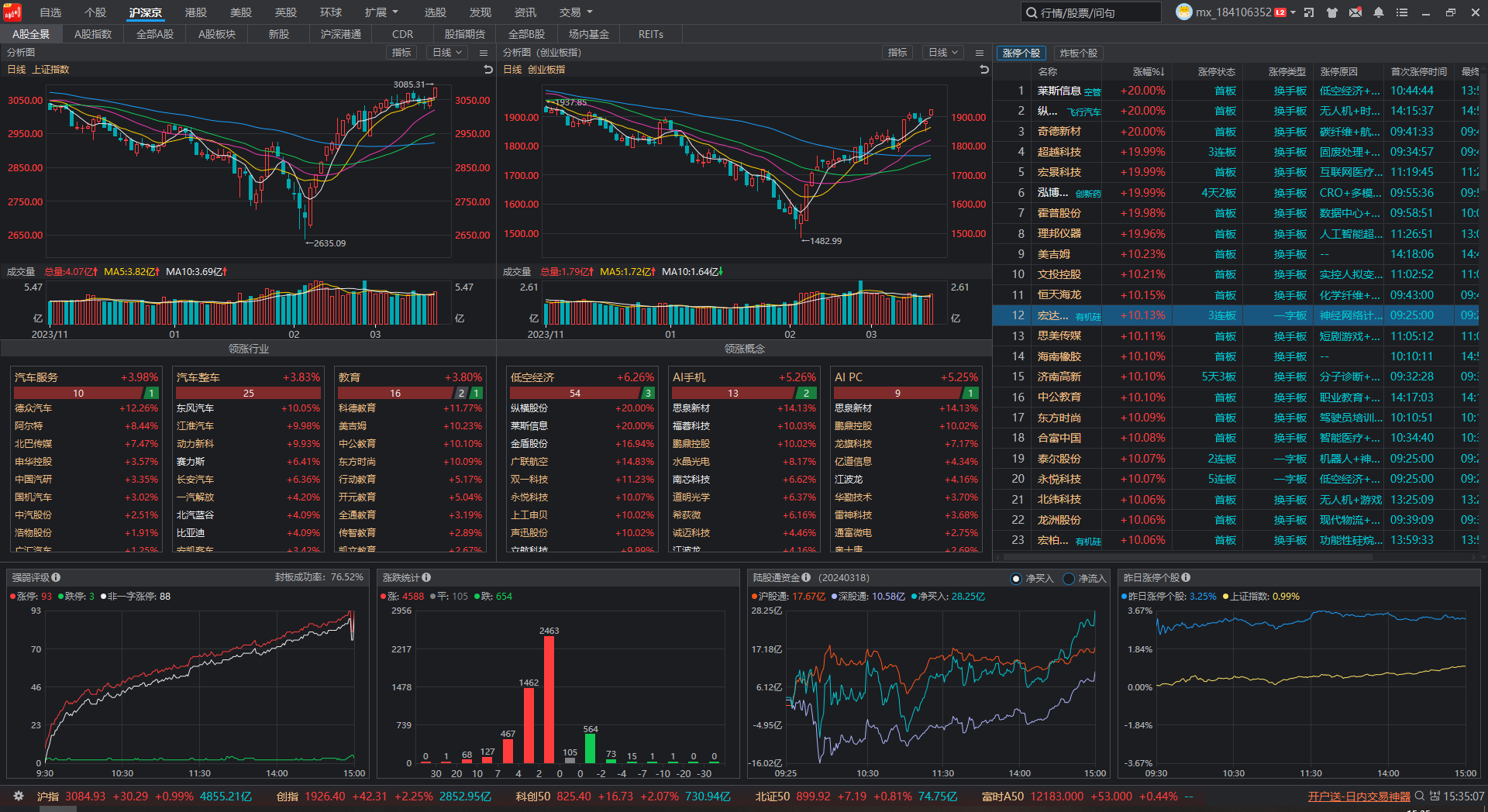Open the mail messages icon
Viewport: 1488px width, 812px height.
pyautogui.click(x=1355, y=12)
